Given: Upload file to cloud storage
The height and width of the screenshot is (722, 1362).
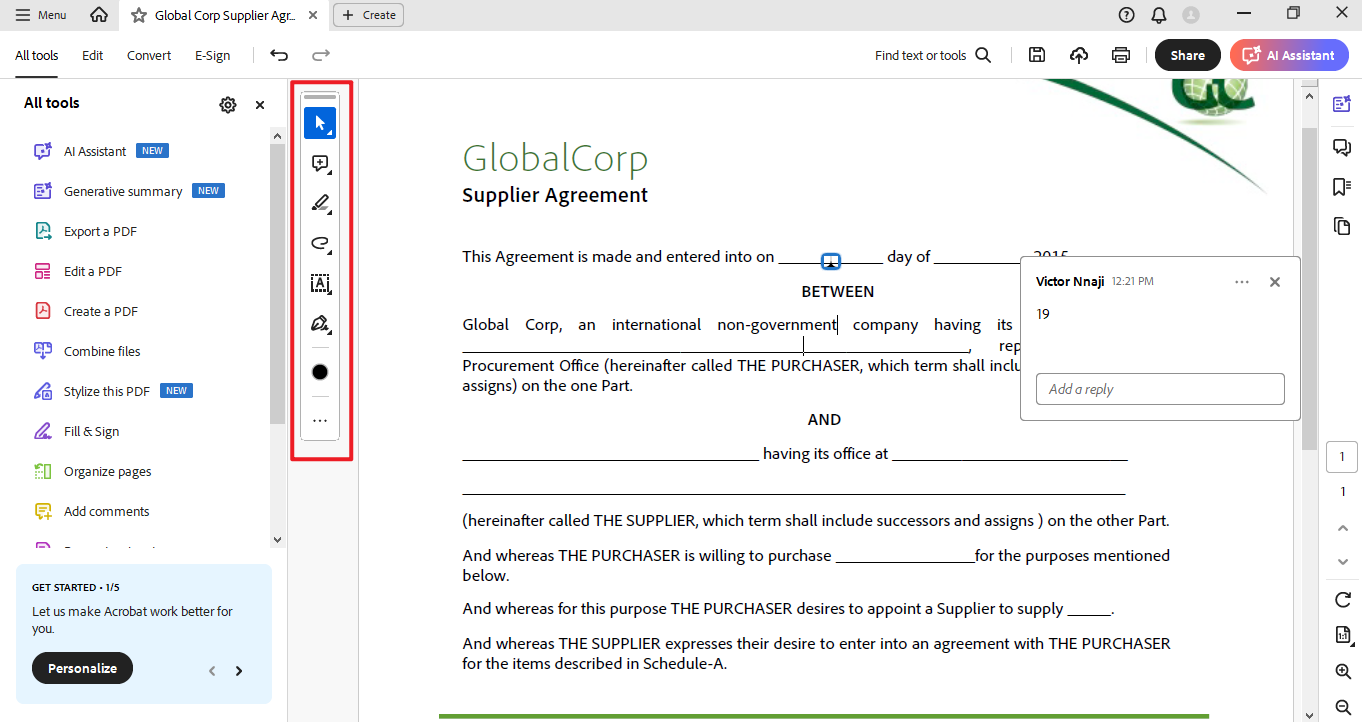Looking at the screenshot, I should click(1079, 56).
